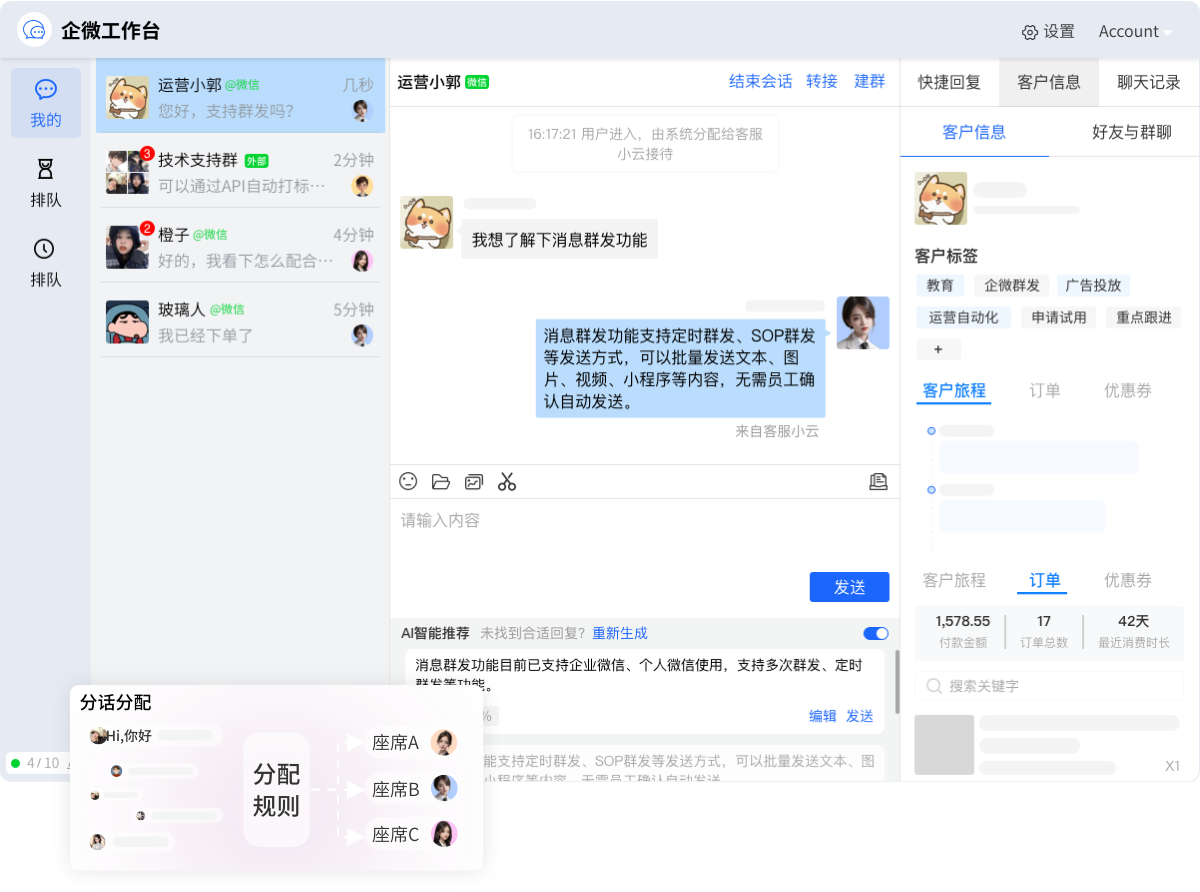Click the scissors screenshot icon
This screenshot has width=1200, height=892.
point(507,481)
